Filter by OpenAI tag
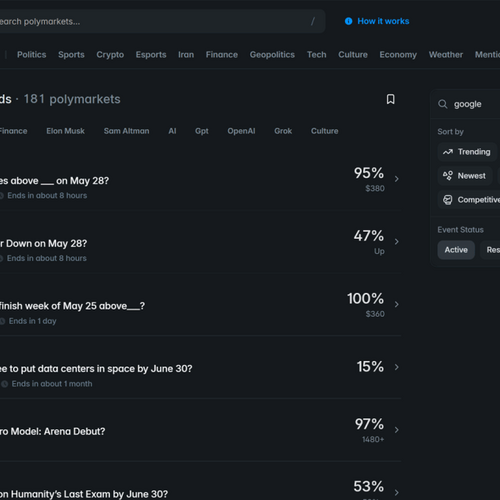500x500 pixels. tap(241, 131)
